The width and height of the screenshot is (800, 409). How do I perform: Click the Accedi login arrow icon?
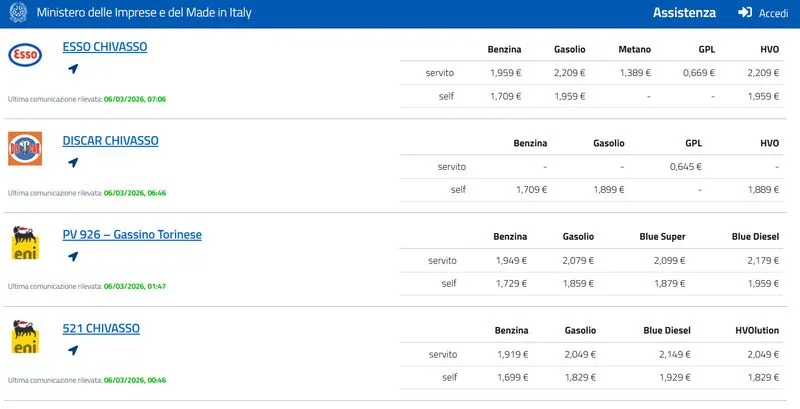pos(745,13)
